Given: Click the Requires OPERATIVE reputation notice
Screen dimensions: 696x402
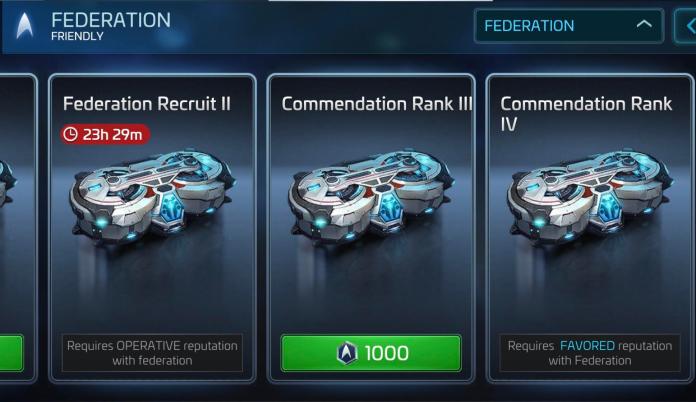Looking at the screenshot, I should (152, 353).
